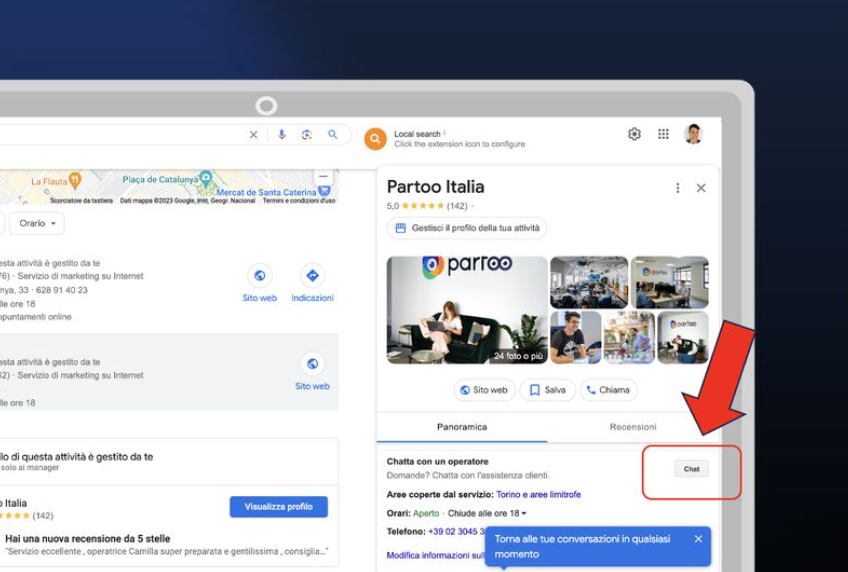
Task: Click the Chiama phone button
Action: click(608, 390)
